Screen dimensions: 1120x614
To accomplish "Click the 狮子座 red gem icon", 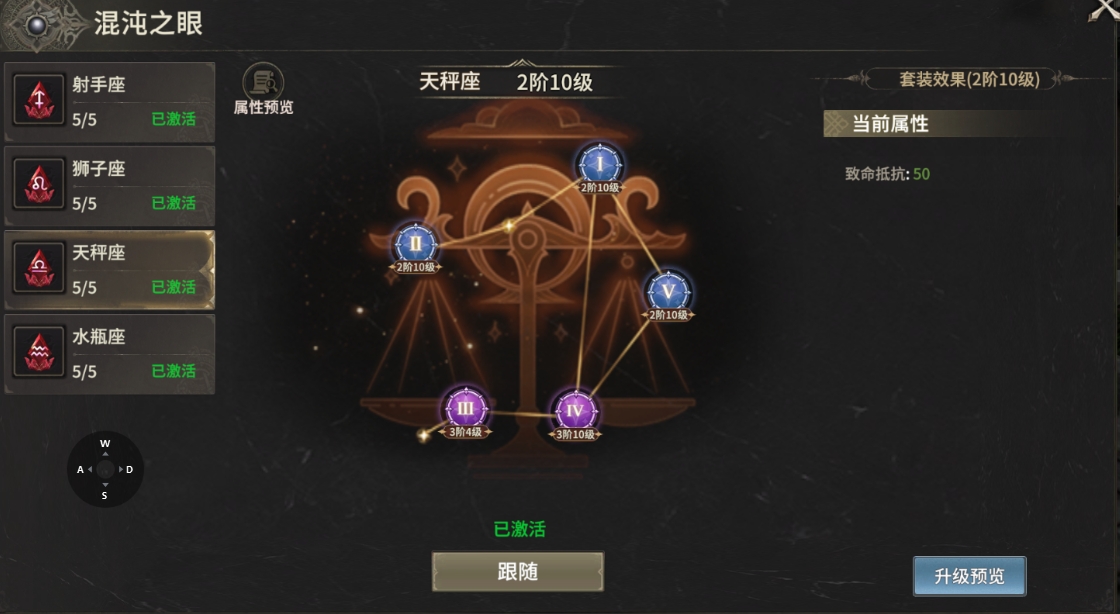I will (39, 185).
